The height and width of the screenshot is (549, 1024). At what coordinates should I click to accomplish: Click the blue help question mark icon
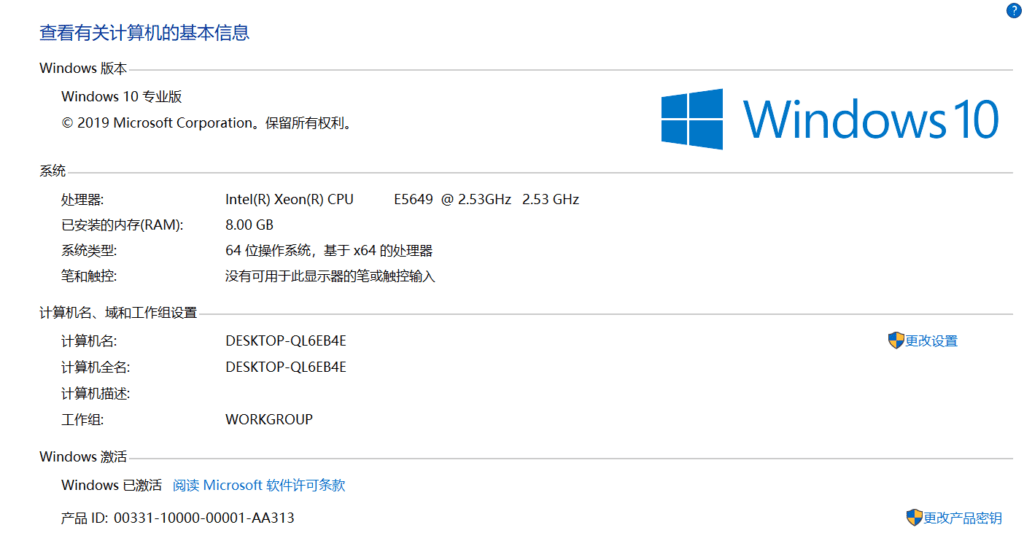pyautogui.click(x=1014, y=10)
